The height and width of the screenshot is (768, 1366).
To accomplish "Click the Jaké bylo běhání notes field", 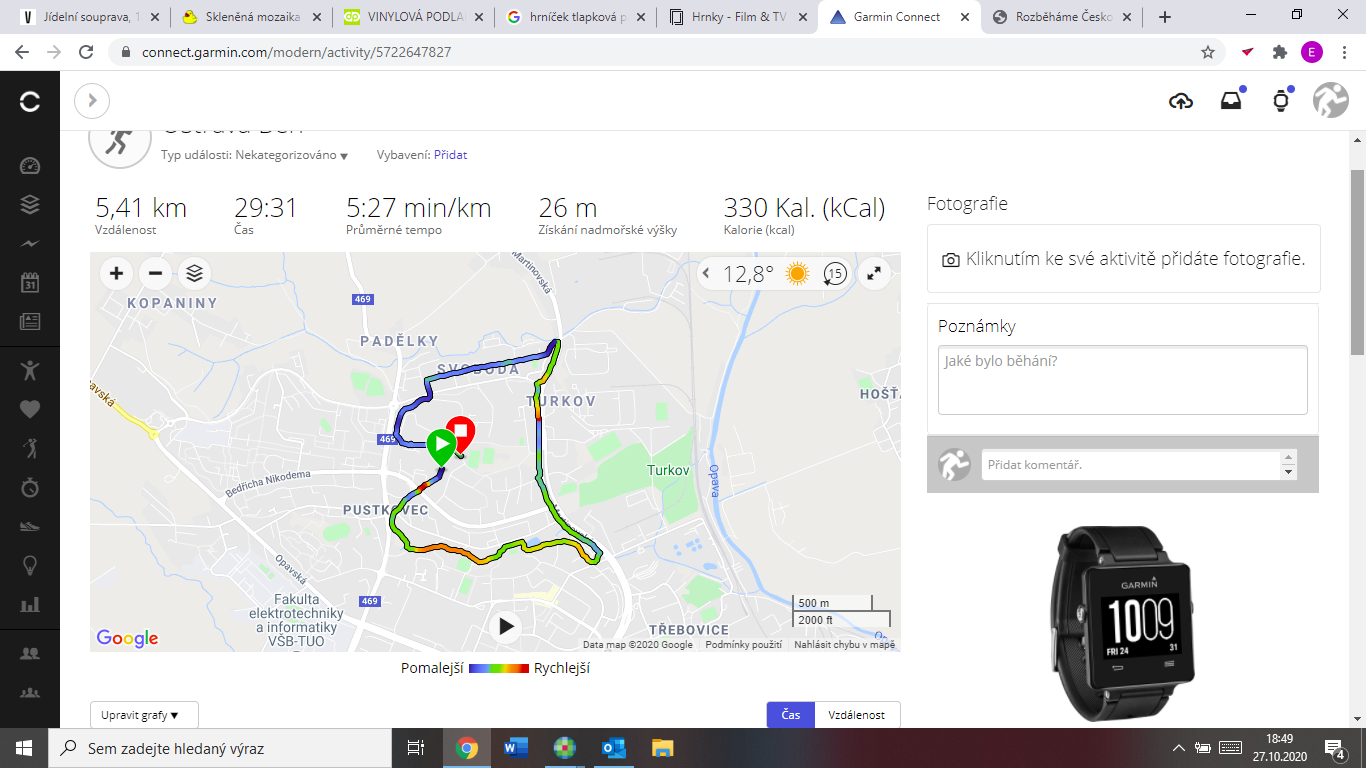I will pos(1122,380).
